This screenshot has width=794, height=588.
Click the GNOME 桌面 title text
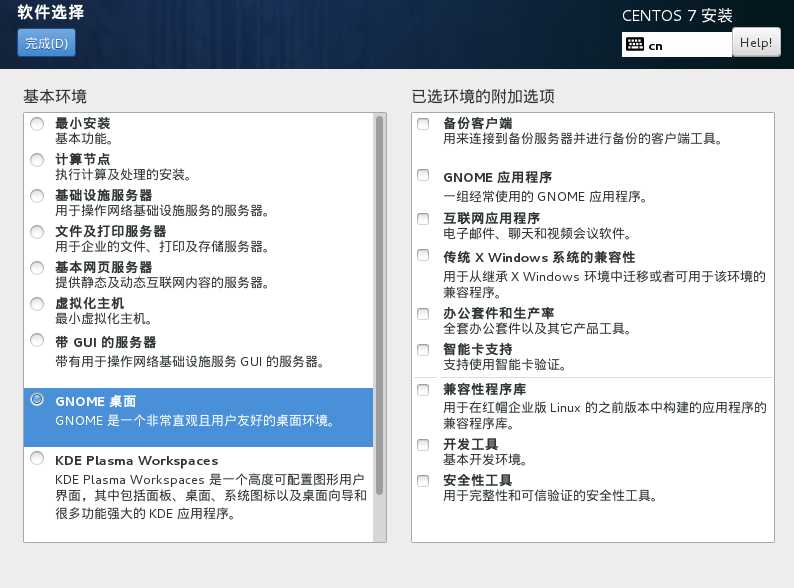(96, 402)
